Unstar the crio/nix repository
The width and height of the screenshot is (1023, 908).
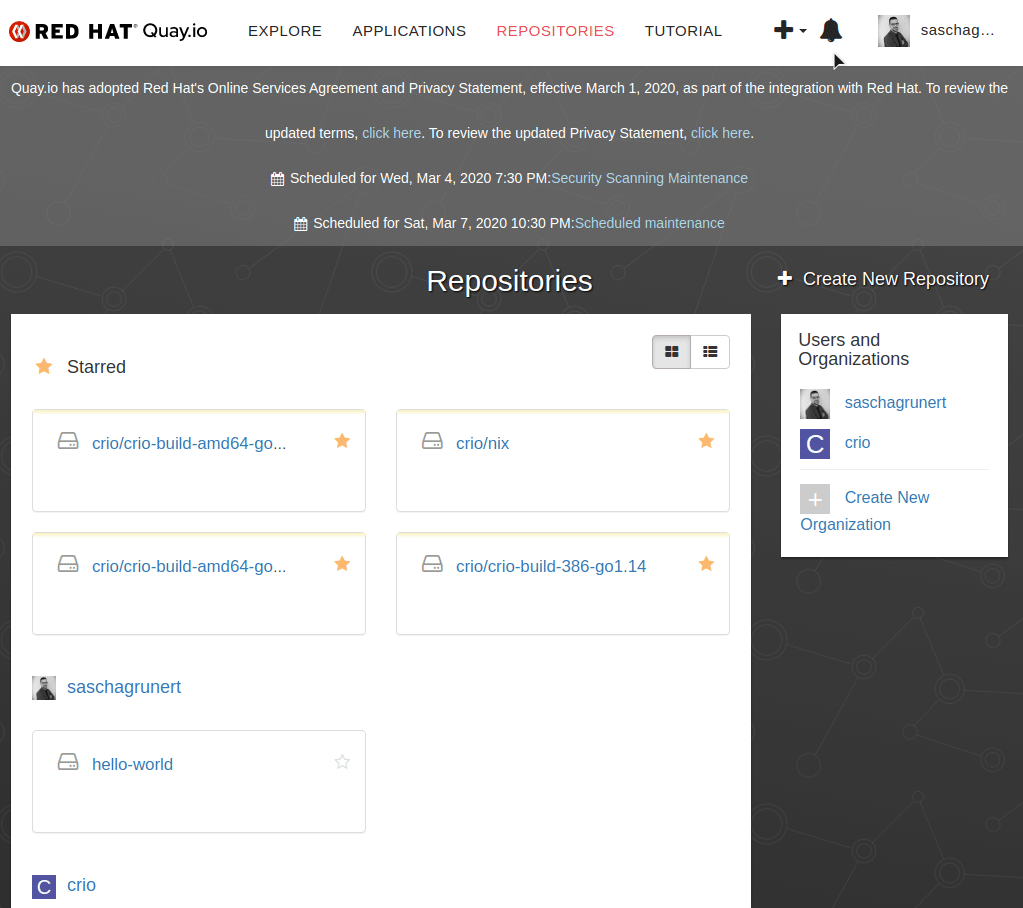click(706, 440)
